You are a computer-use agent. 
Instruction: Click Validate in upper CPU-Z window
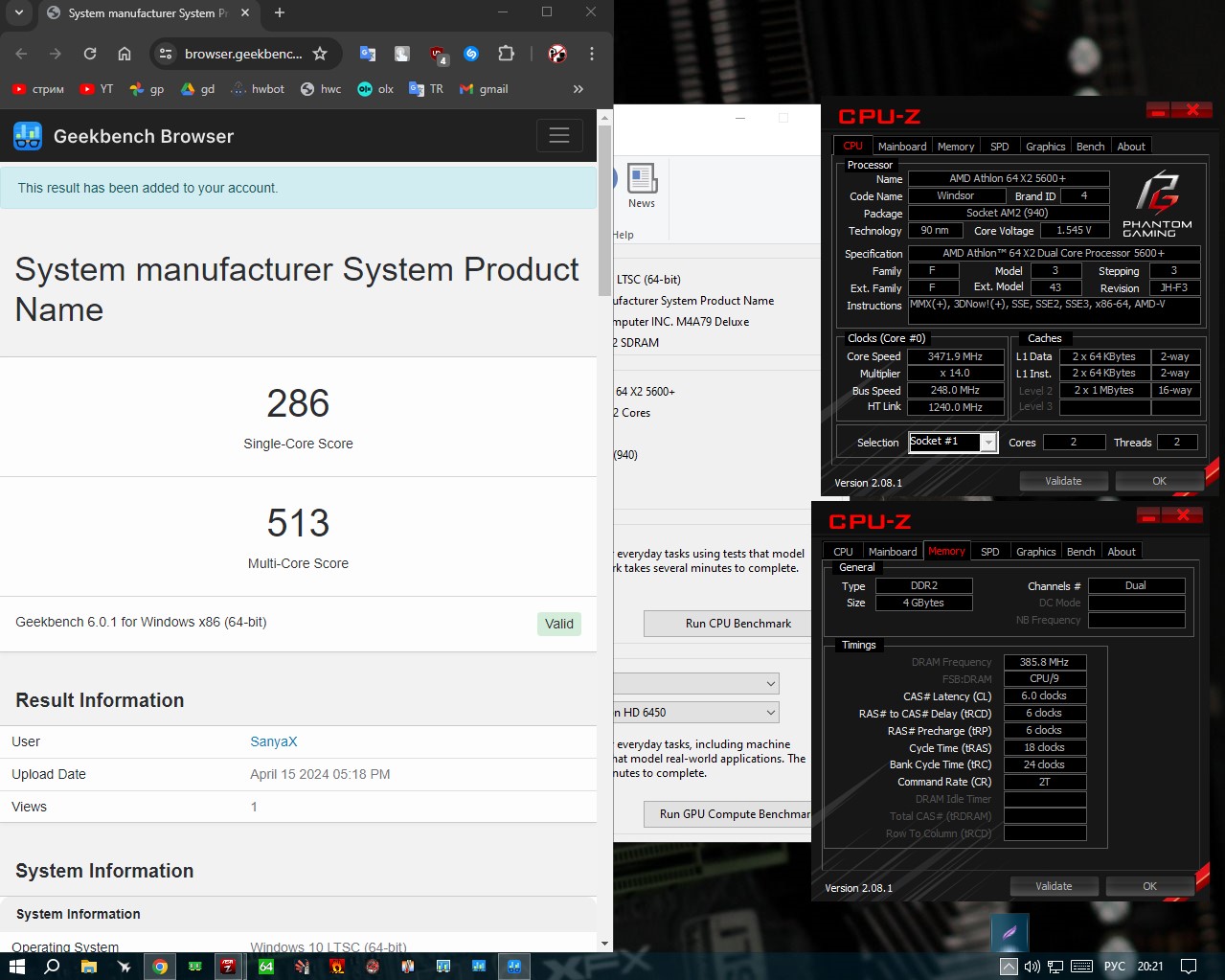(1063, 481)
